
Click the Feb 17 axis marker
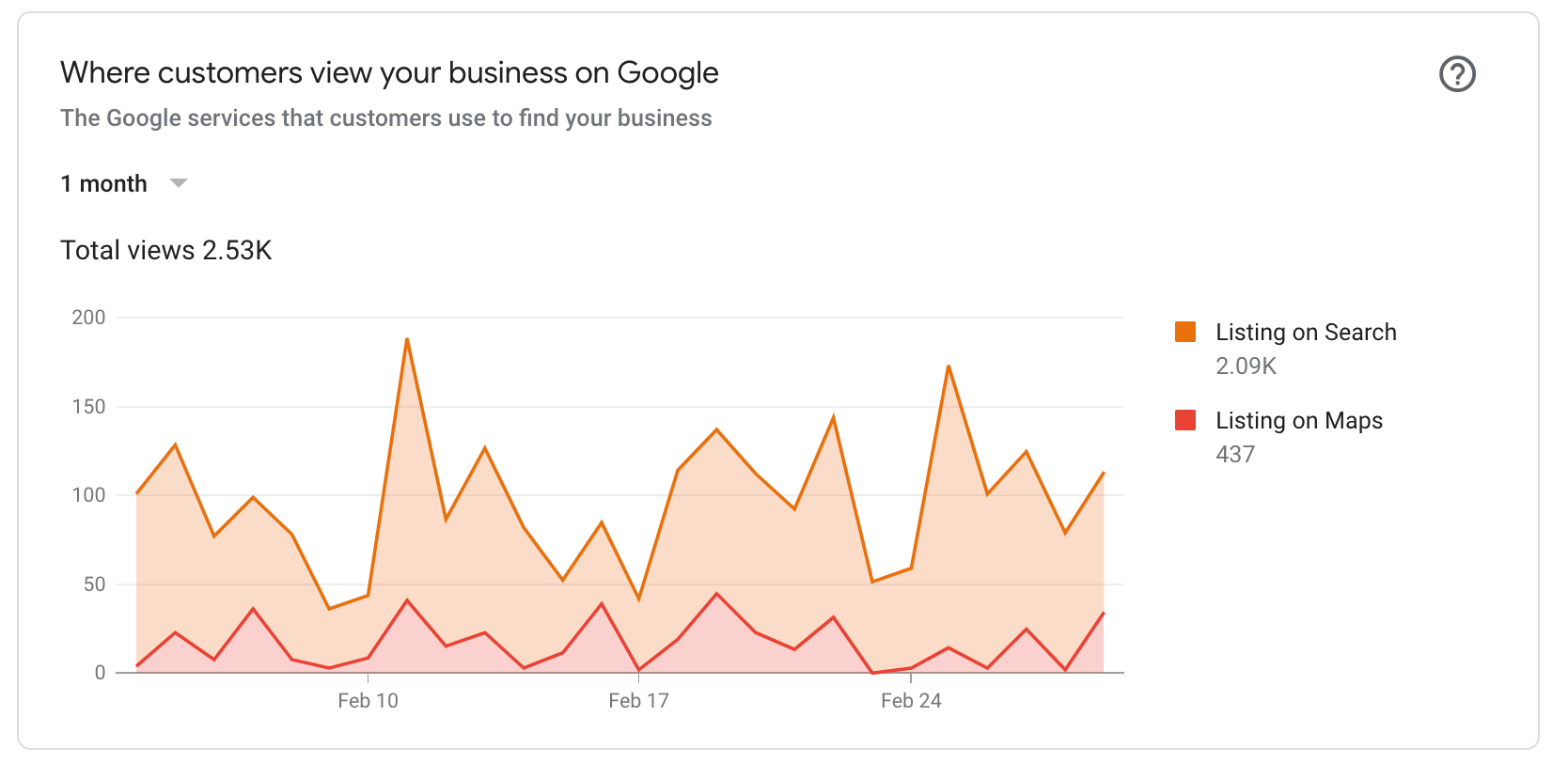pos(638,700)
